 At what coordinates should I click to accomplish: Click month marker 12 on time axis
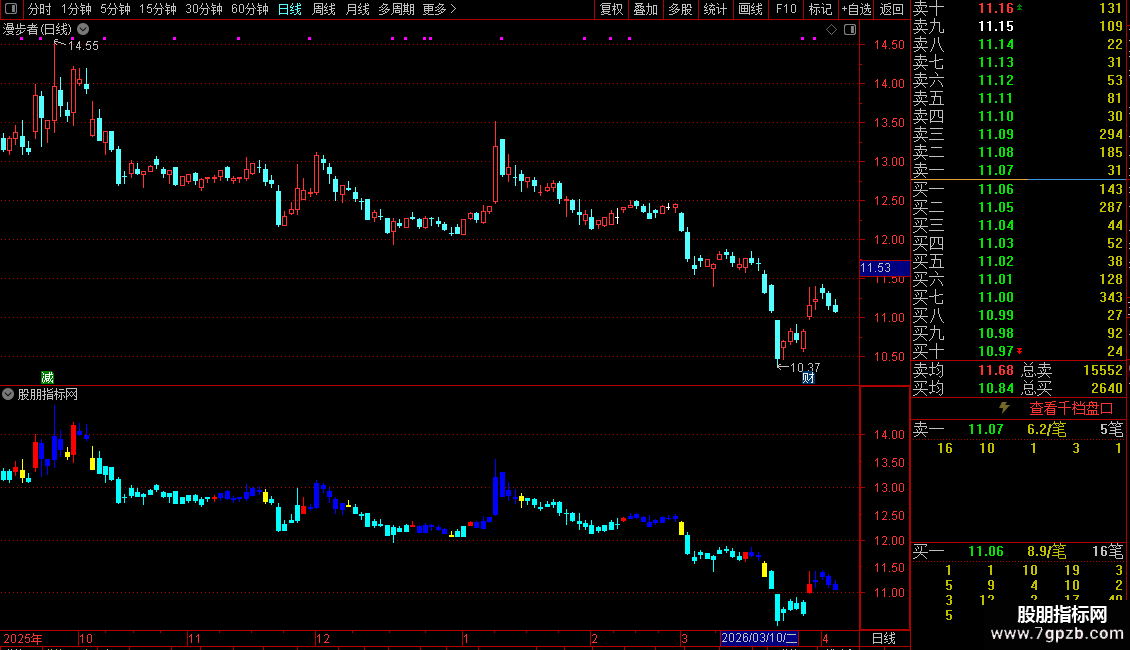coord(323,638)
